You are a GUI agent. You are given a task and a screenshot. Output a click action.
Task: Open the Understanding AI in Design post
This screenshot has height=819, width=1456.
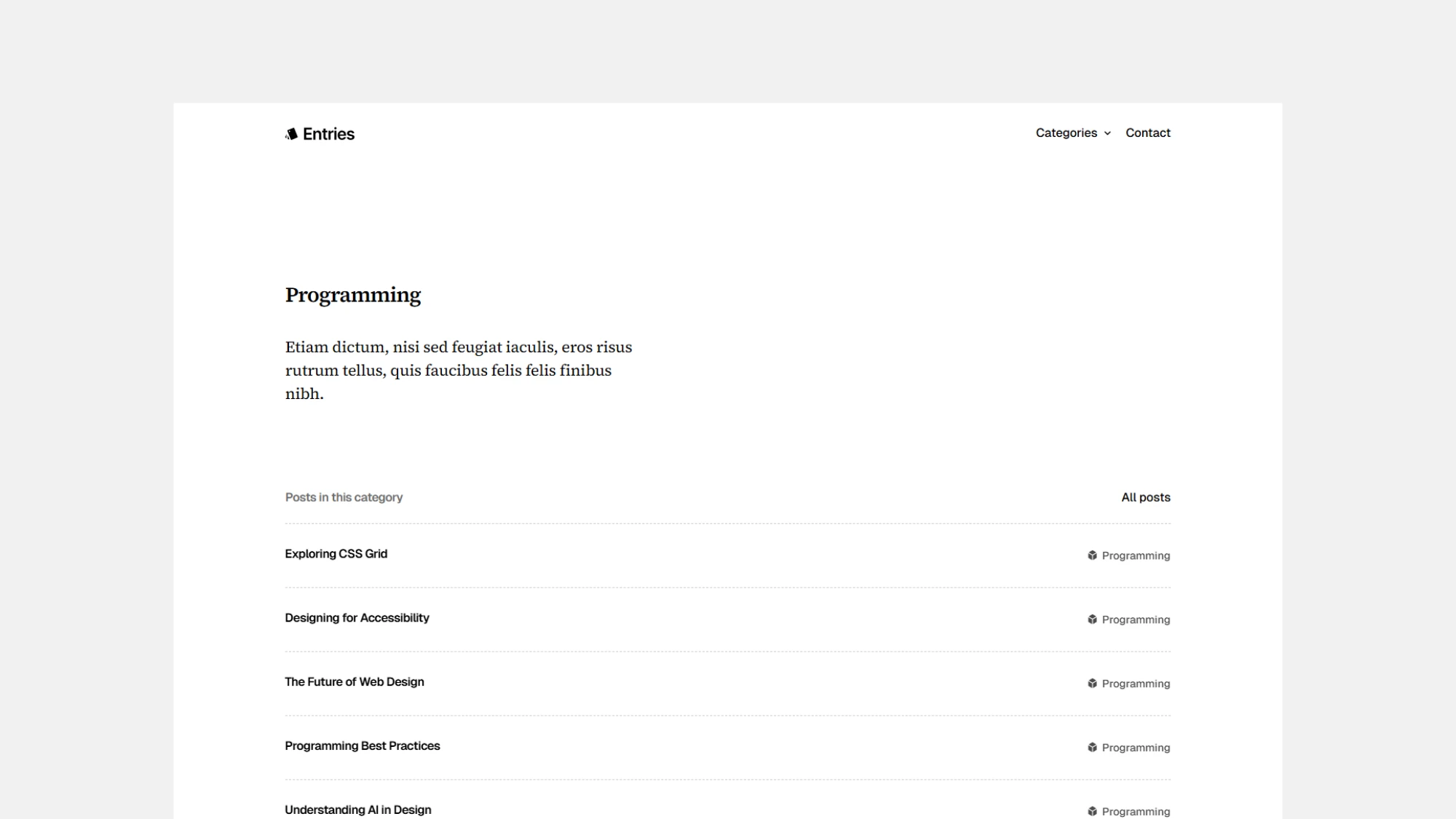[358, 809]
